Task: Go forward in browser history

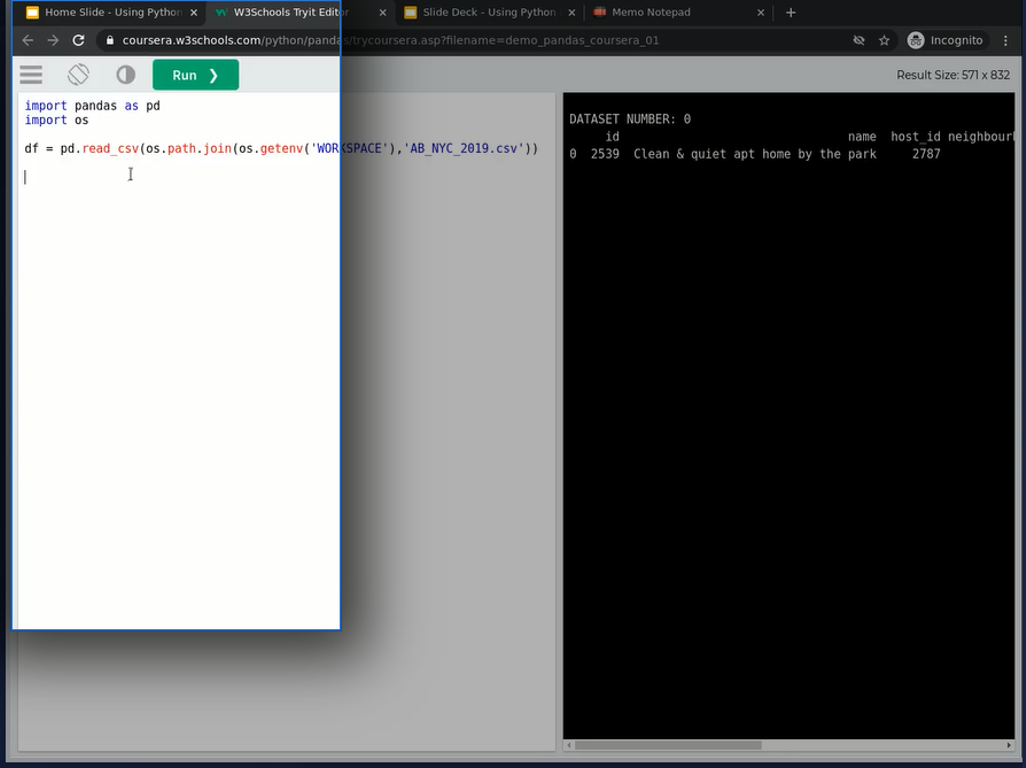Action: (x=53, y=41)
